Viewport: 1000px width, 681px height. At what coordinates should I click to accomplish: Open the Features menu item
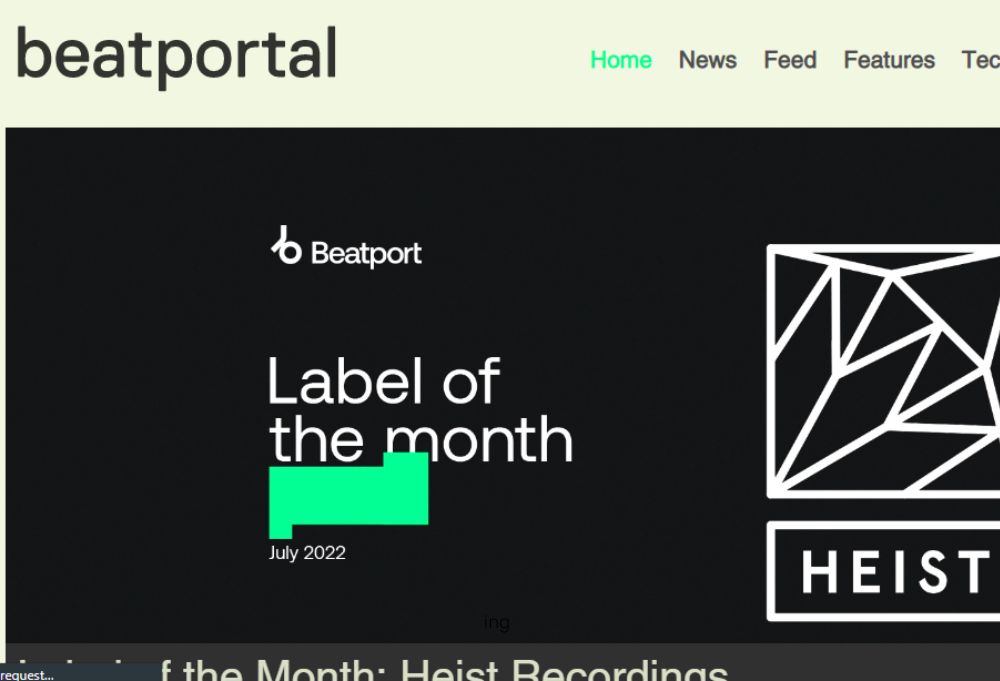(x=889, y=60)
